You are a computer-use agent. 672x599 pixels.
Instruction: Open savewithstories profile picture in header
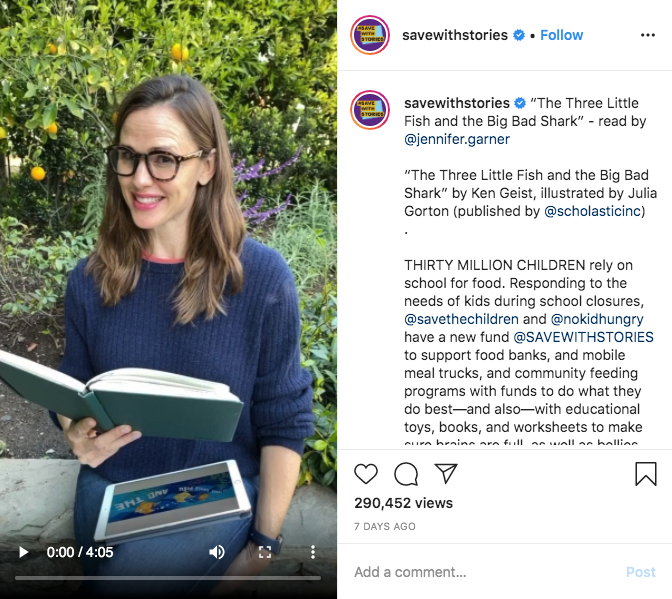[370, 35]
